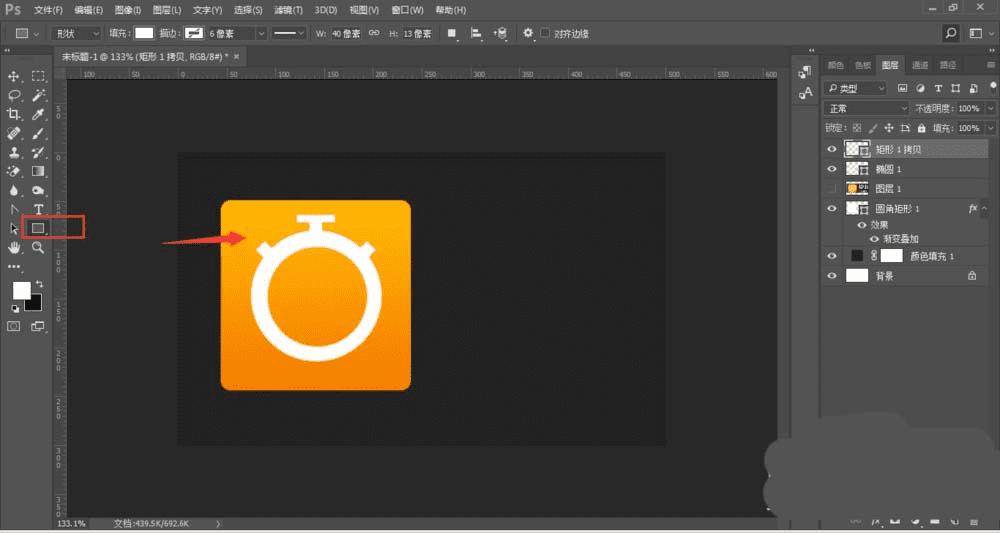Pick the Eyedropper tool
This screenshot has width=1000, height=533.
tap(38, 114)
